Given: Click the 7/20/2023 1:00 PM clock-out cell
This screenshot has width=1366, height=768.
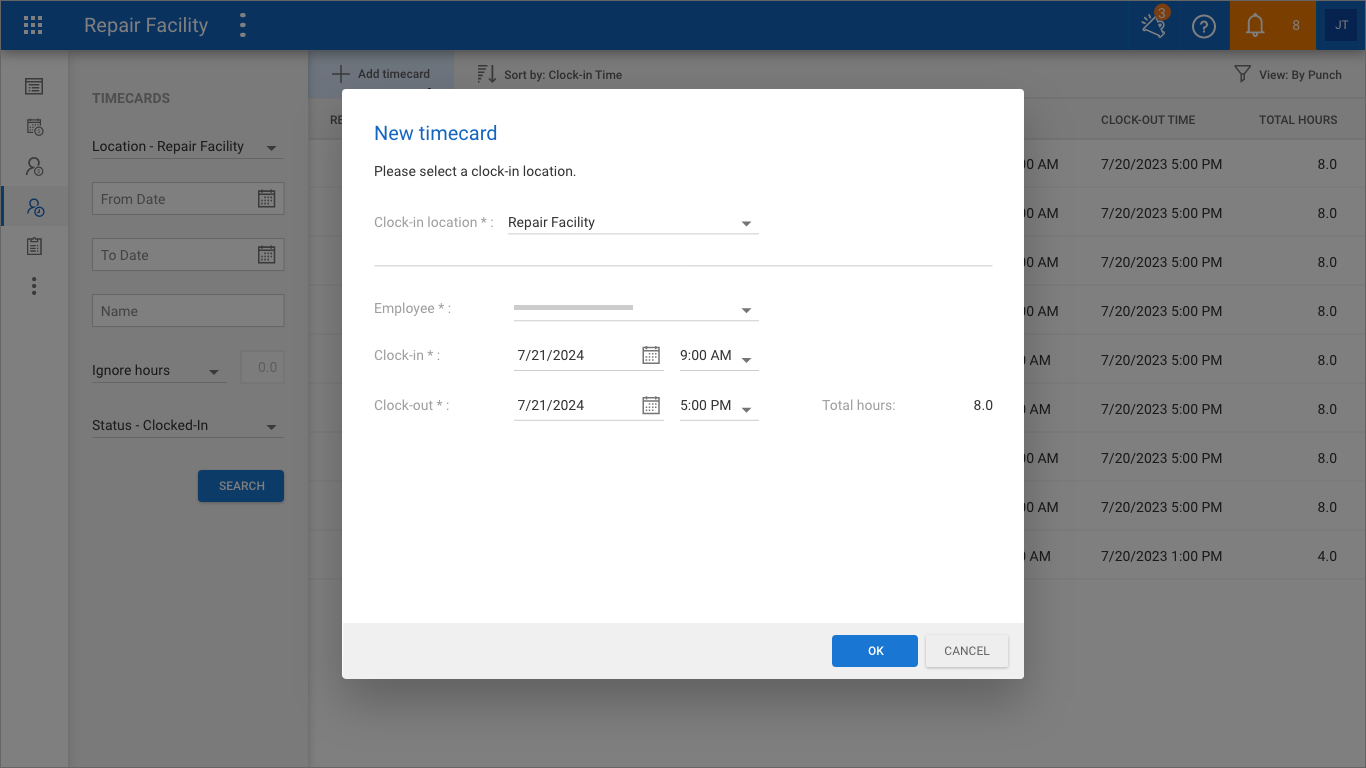Looking at the screenshot, I should 1161,556.
